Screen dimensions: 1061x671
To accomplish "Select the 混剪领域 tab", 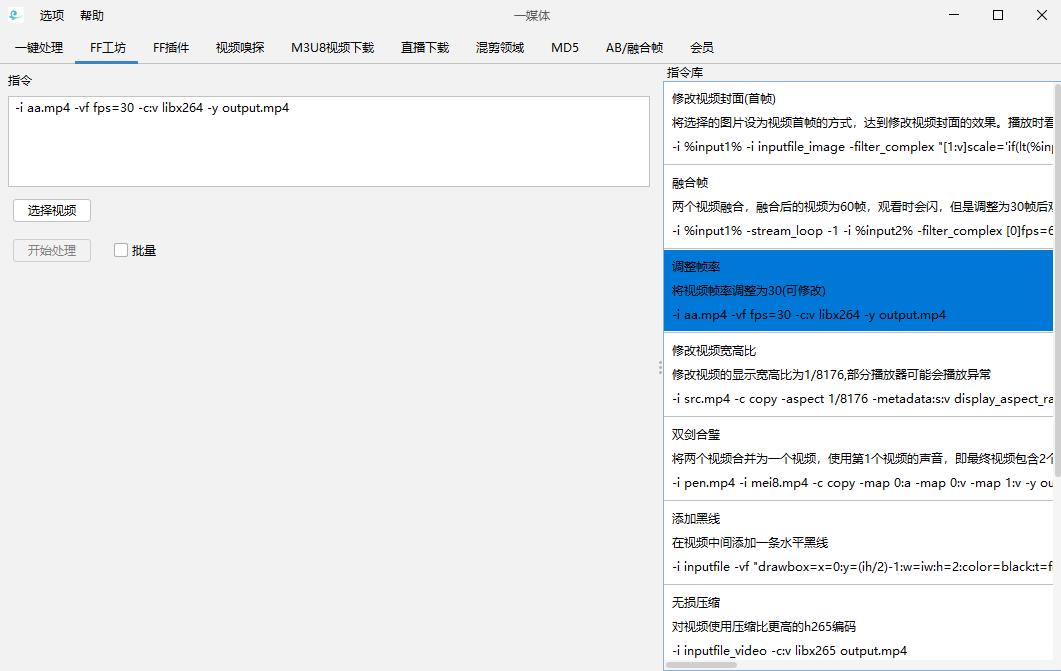I will coord(499,48).
